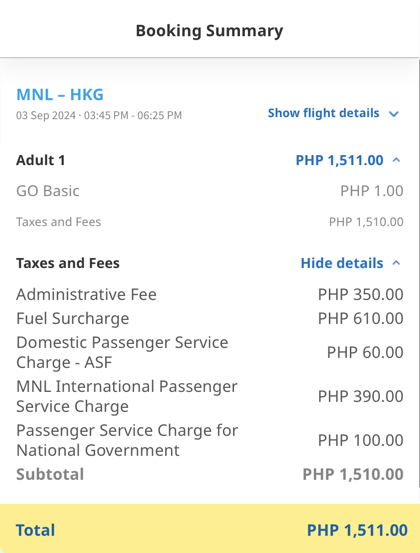420x553 pixels.
Task: Click the Administrative Fee line item
Action: 210,294
